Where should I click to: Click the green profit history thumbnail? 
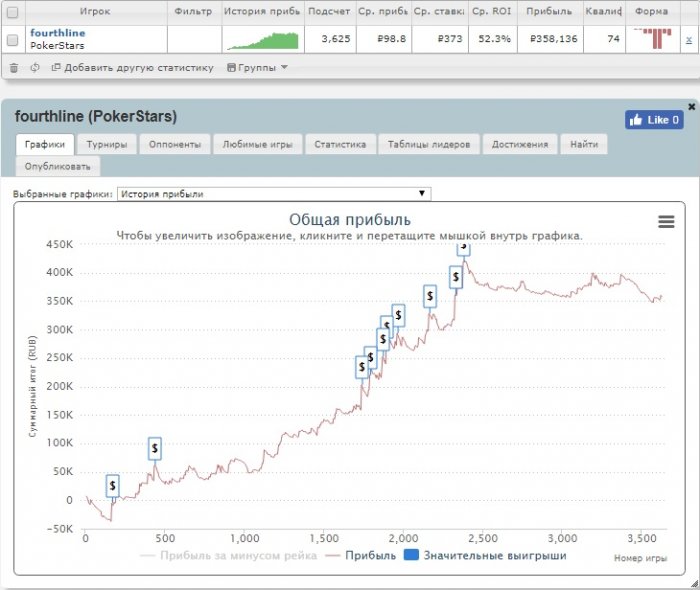262,41
